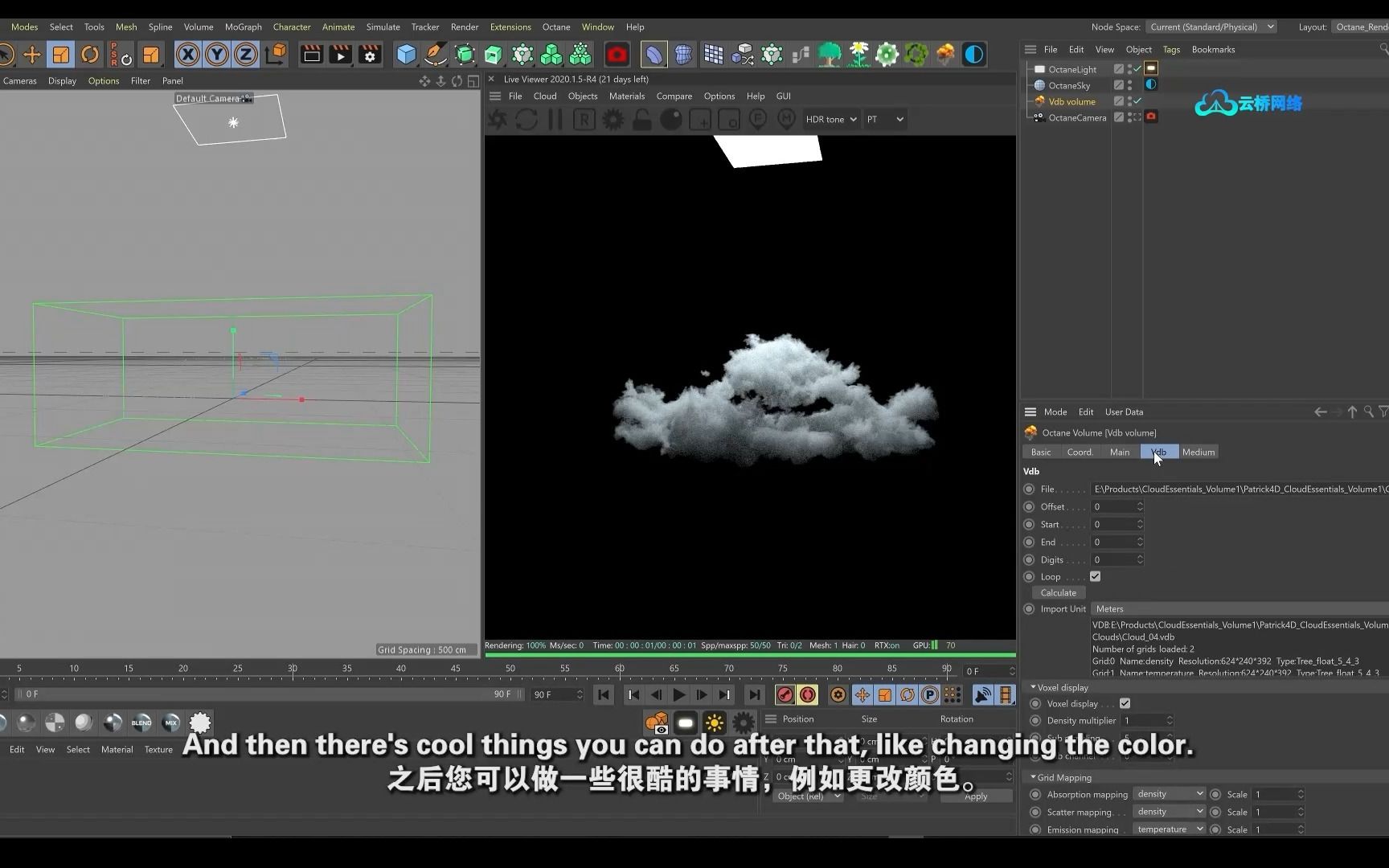The height and width of the screenshot is (868, 1389).
Task: Click Offset value field in Vdb
Action: coord(1117,507)
